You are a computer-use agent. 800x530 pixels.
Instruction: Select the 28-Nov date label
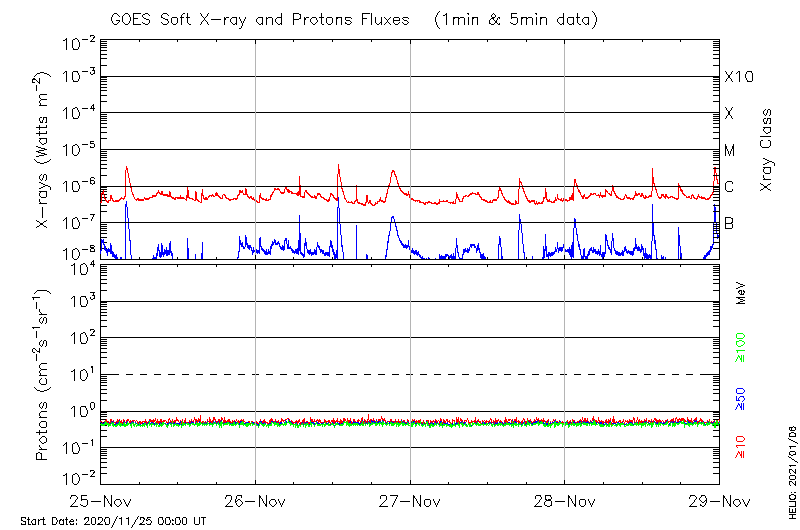point(564,501)
